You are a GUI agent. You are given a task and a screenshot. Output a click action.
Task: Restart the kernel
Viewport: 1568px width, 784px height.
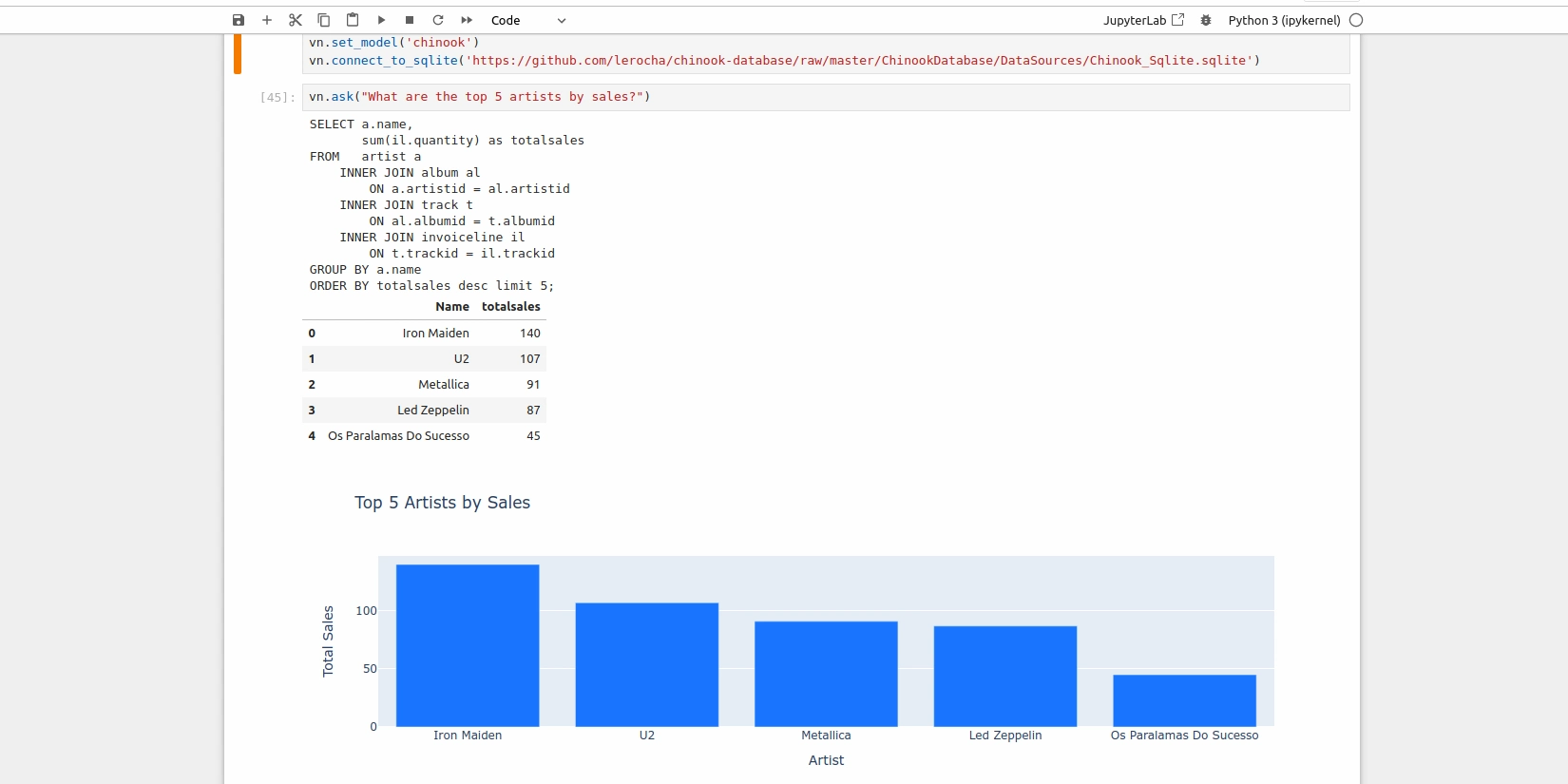[x=438, y=20]
